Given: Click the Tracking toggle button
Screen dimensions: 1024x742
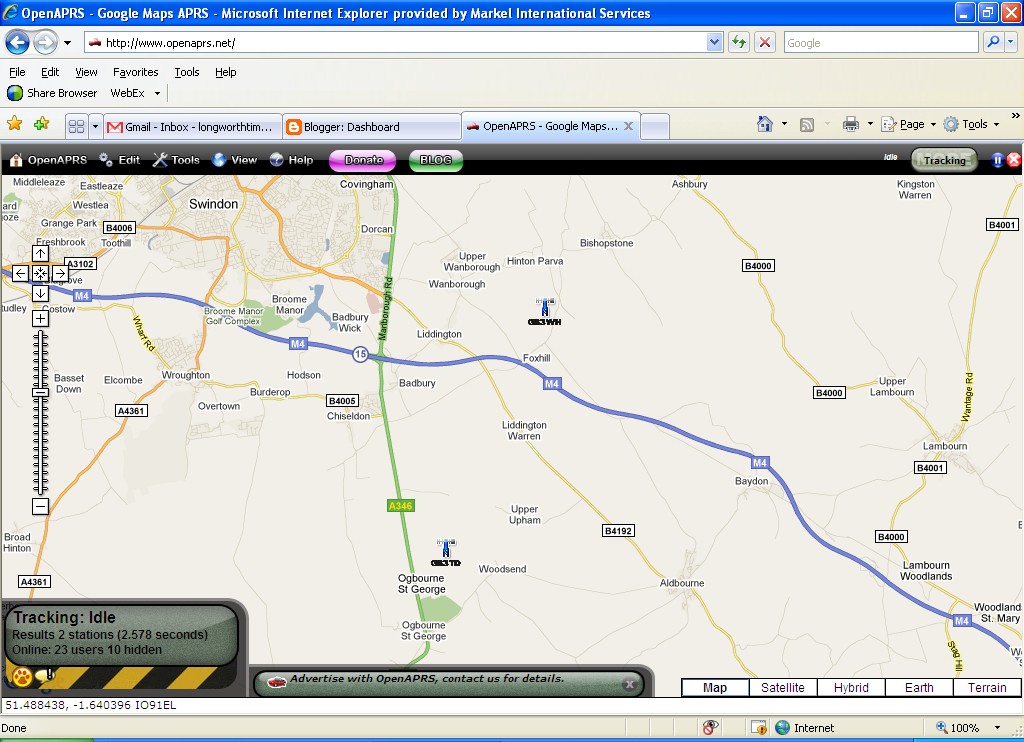Looking at the screenshot, I should [x=944, y=159].
